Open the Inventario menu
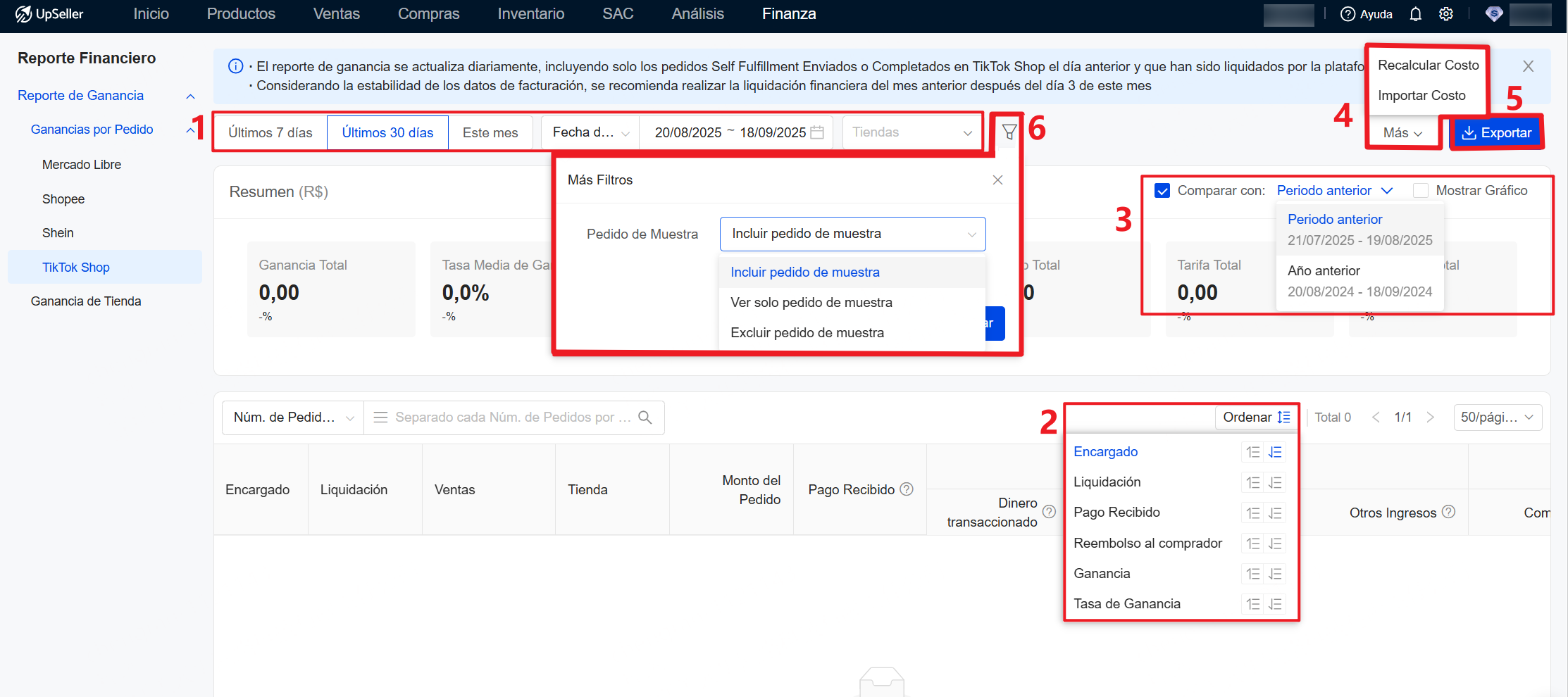 click(x=530, y=14)
